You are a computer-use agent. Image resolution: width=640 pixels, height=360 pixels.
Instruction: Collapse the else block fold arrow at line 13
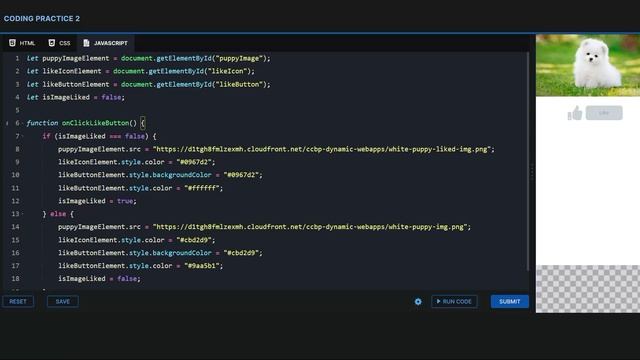[22, 214]
